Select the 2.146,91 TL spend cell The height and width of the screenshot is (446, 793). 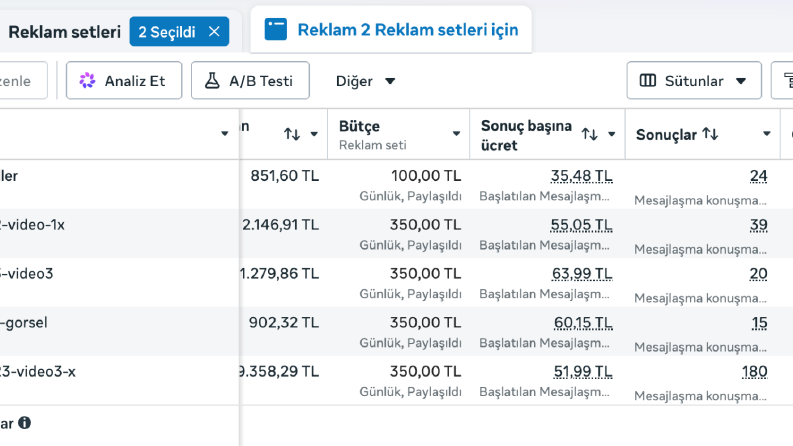281,225
